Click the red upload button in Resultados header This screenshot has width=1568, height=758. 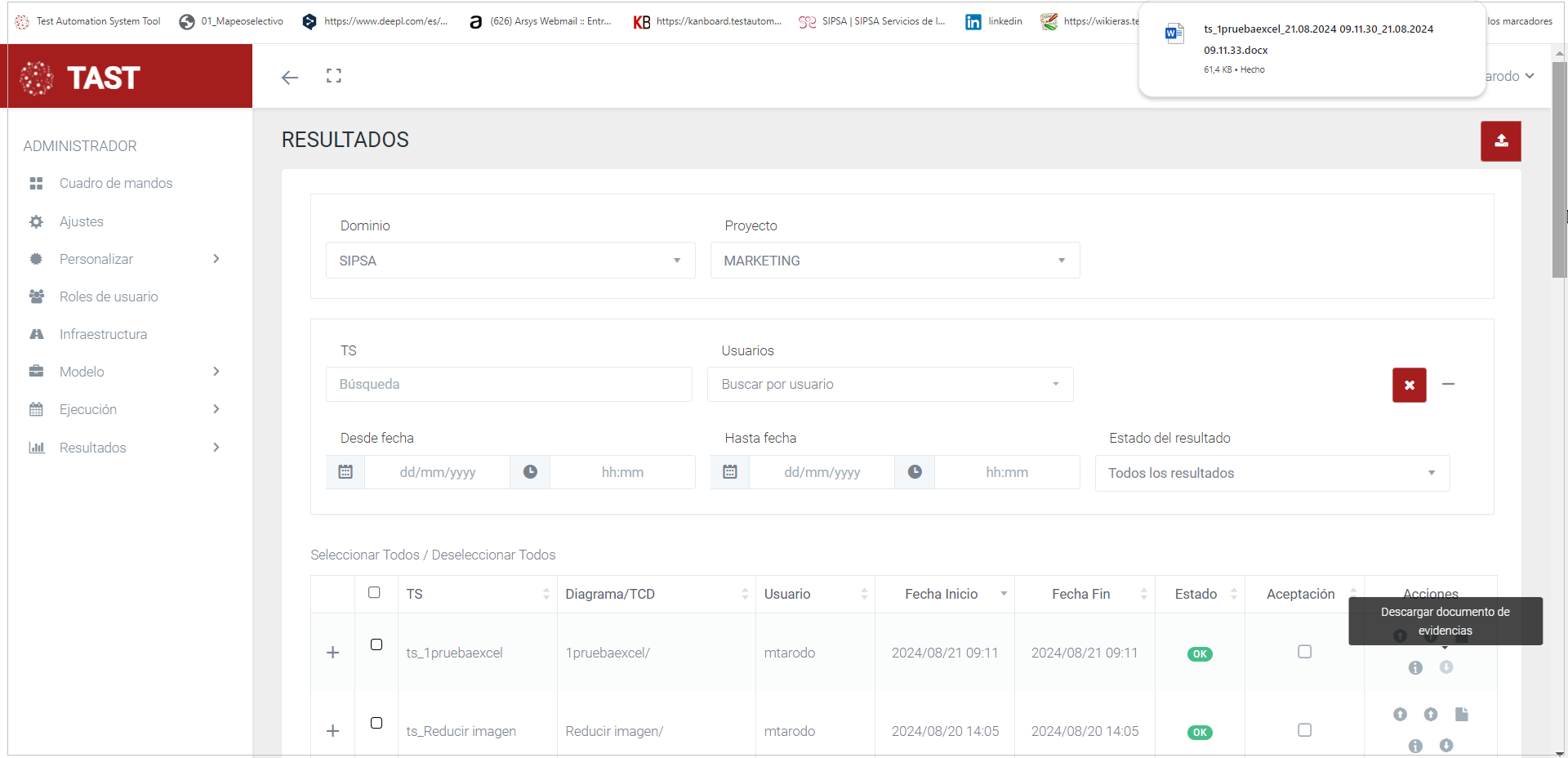tap(1500, 141)
